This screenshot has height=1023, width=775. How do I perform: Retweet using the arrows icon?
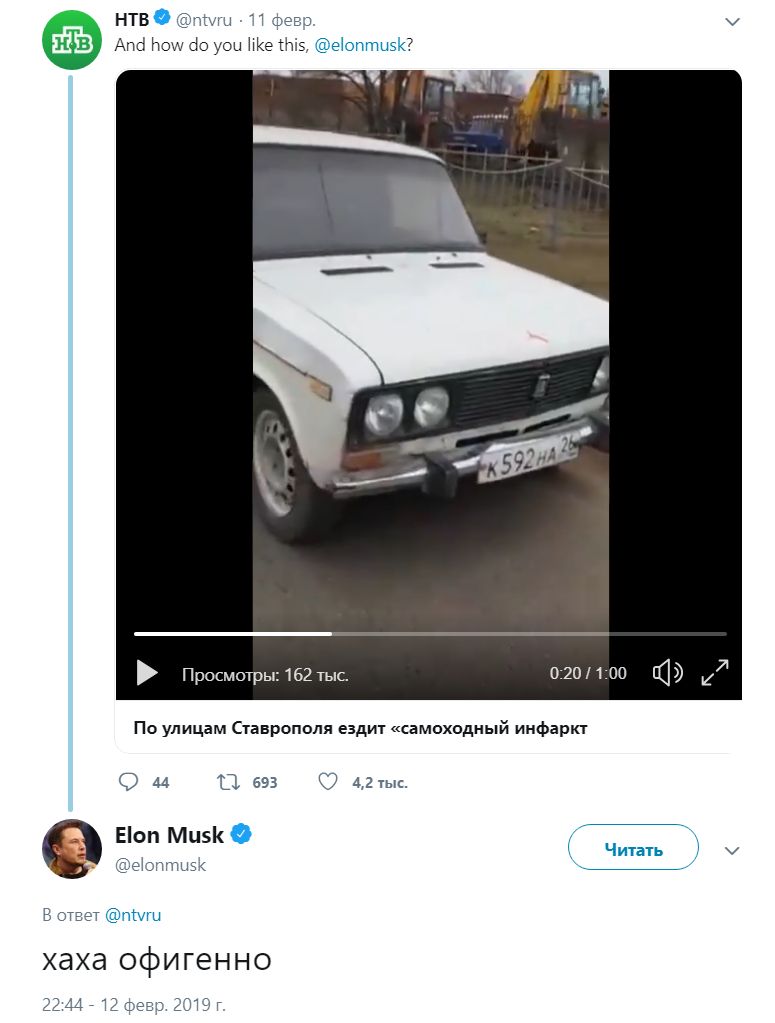pos(228,782)
